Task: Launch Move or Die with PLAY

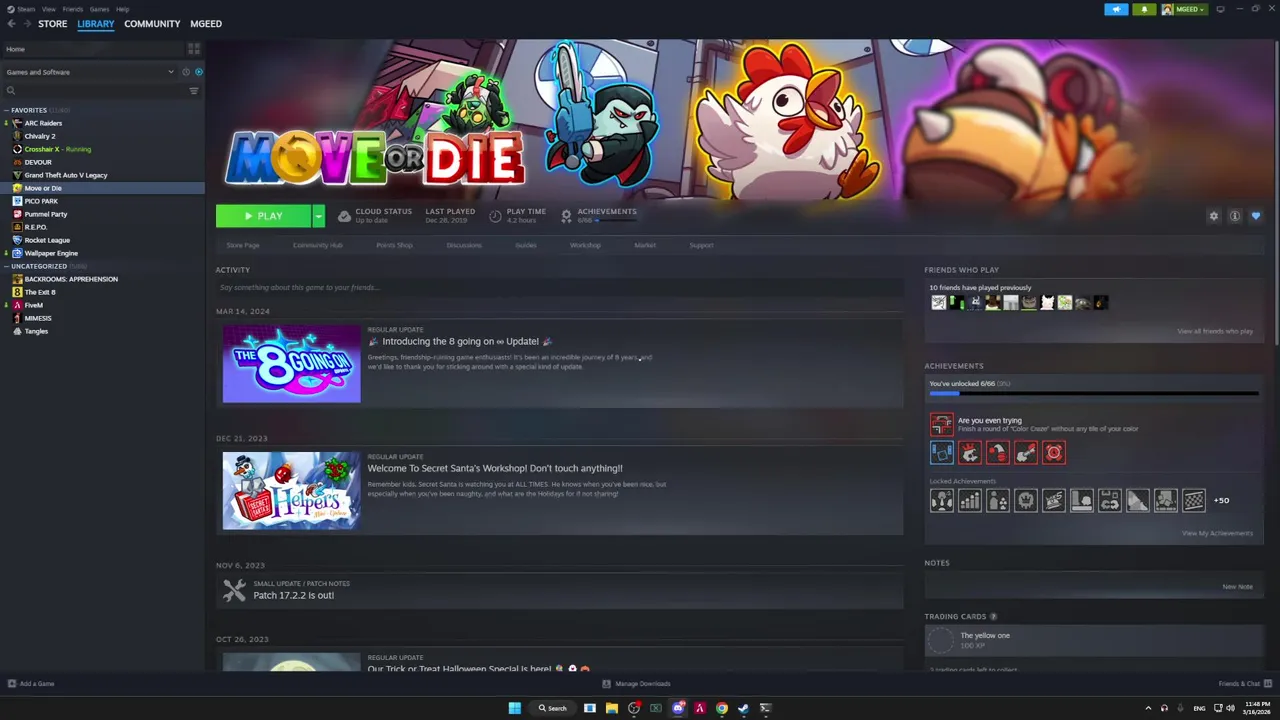Action: (264, 216)
